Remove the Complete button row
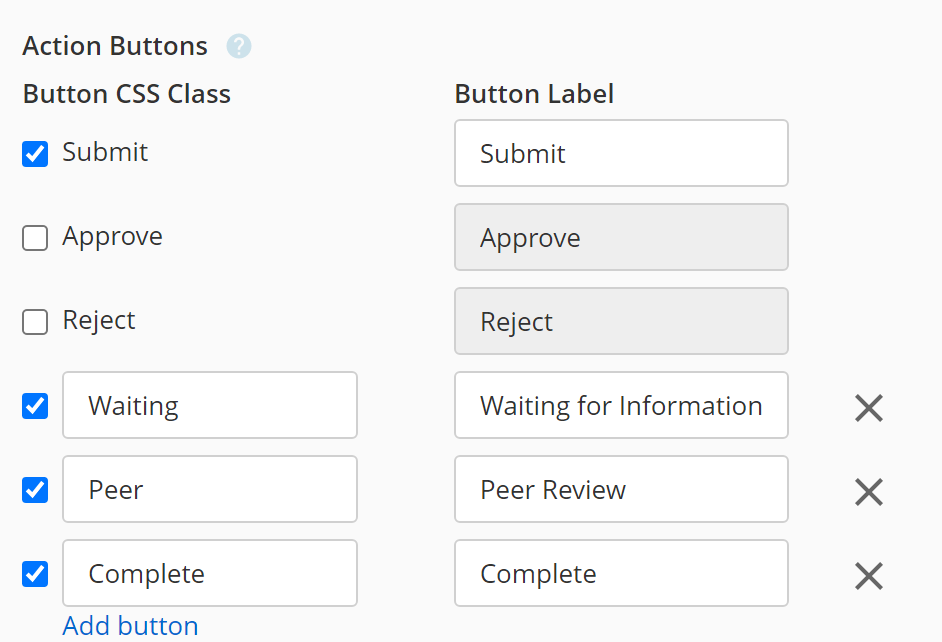The width and height of the screenshot is (942, 642). click(868, 575)
